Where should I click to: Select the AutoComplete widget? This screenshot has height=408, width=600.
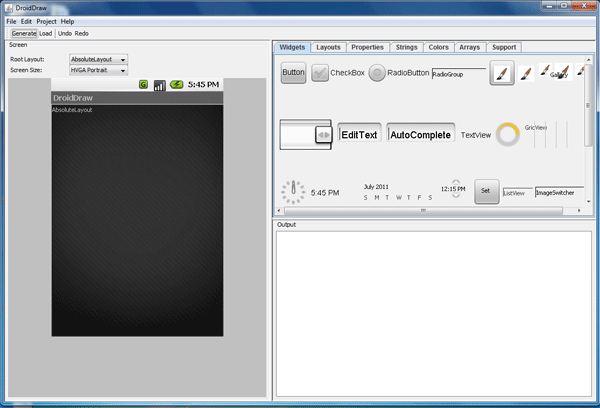(420, 134)
